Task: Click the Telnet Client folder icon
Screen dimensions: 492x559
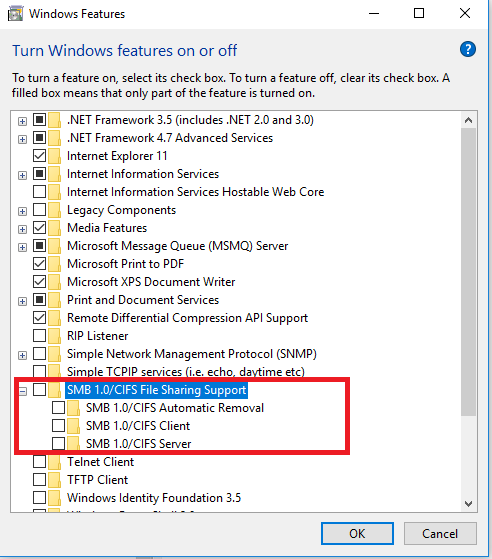Action: tap(55, 462)
